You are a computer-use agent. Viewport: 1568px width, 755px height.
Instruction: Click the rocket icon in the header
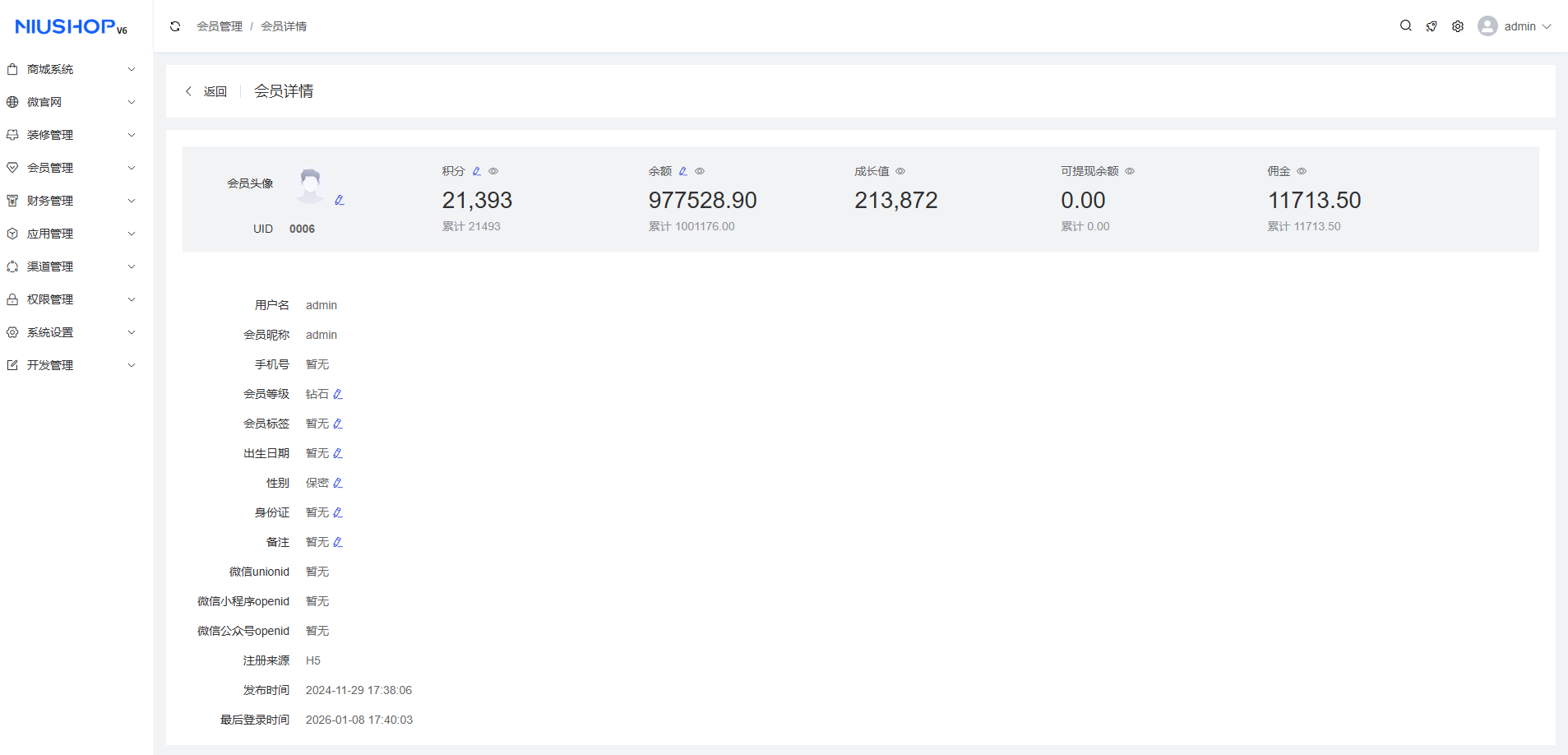1432,26
